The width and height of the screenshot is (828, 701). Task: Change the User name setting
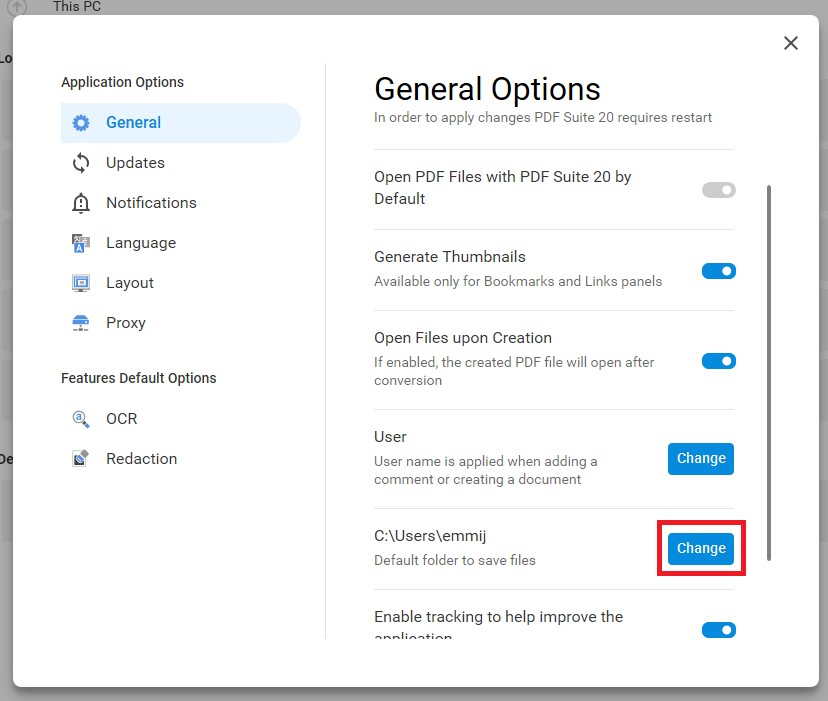click(701, 459)
